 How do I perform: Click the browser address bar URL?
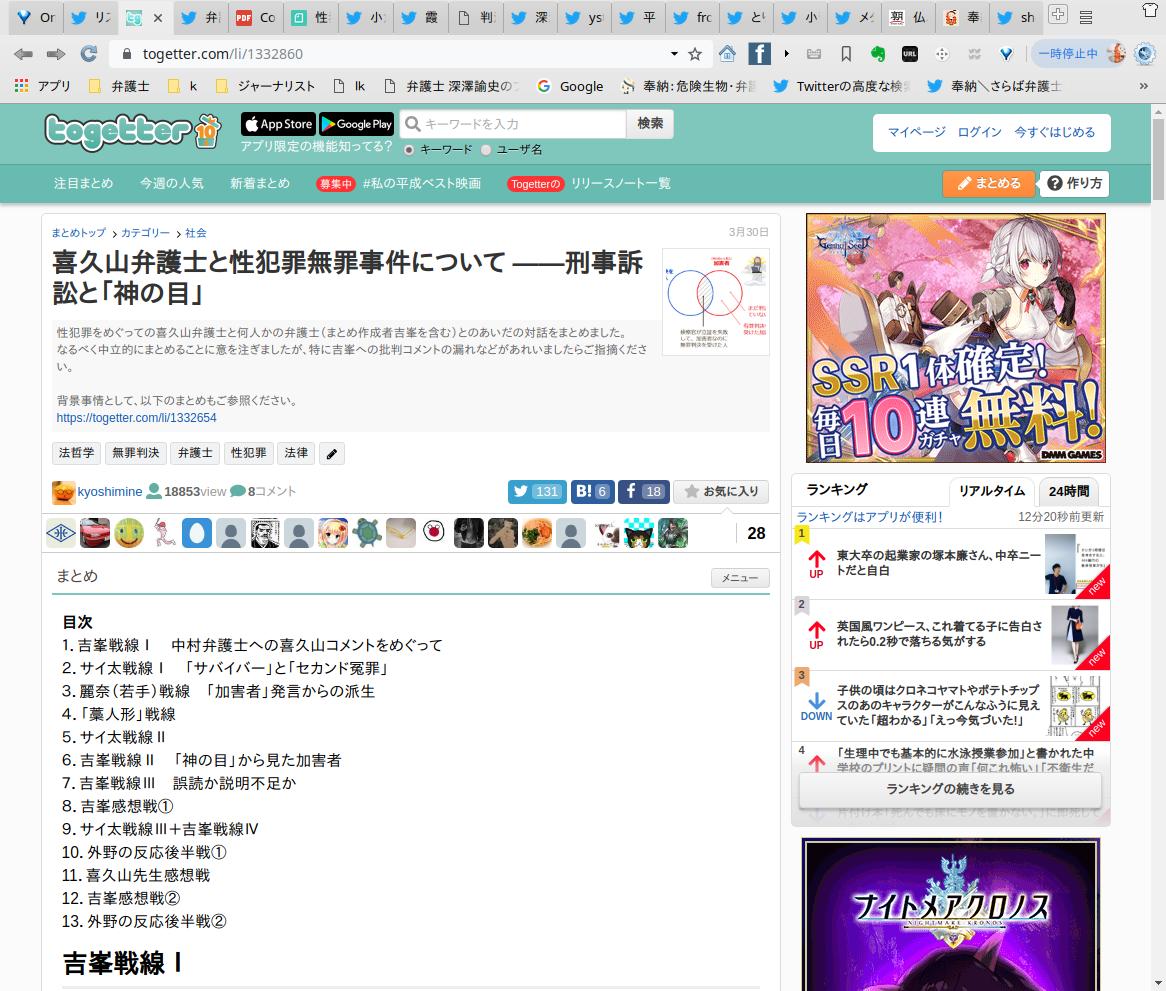point(222,54)
